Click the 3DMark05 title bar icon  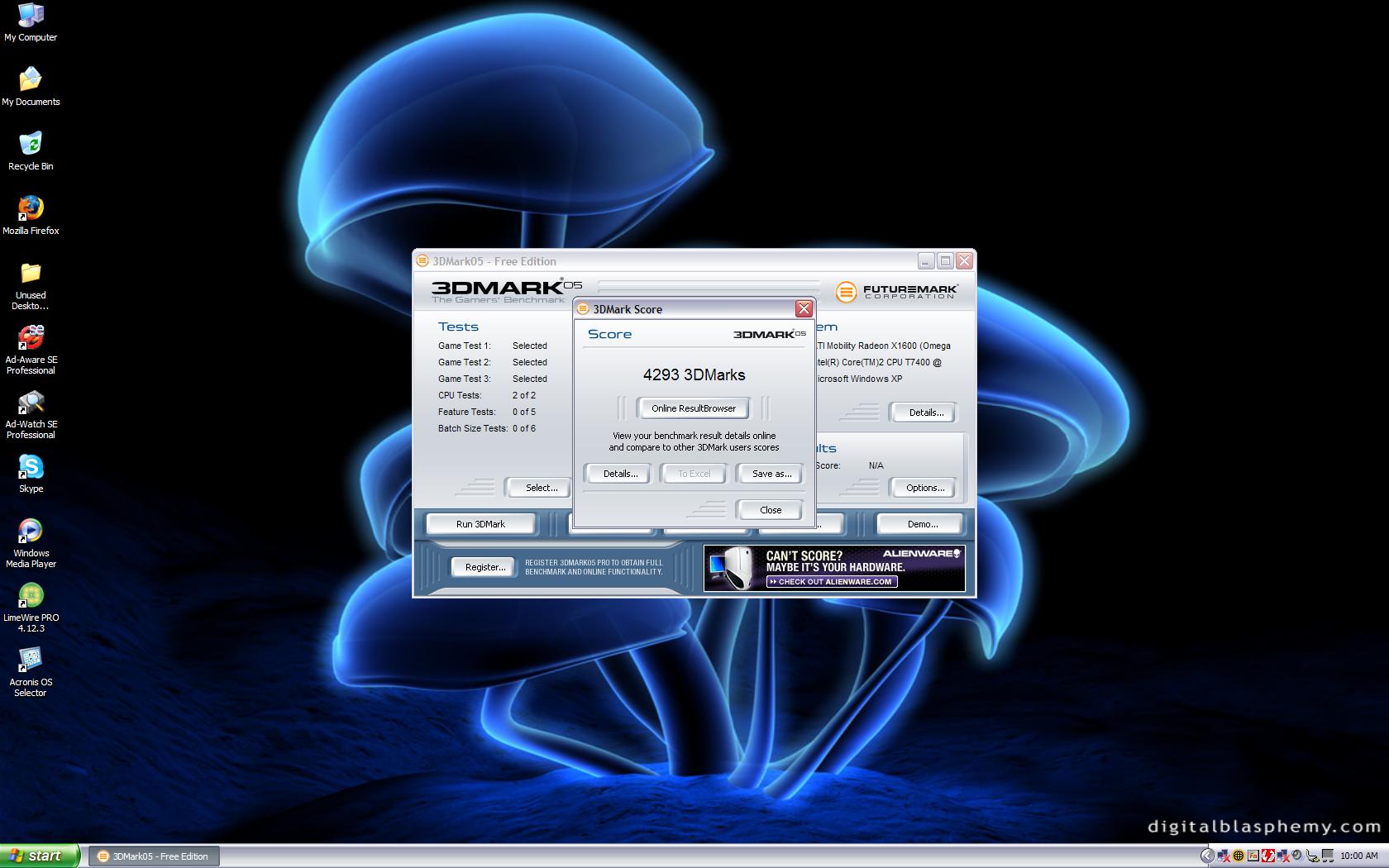point(422,261)
